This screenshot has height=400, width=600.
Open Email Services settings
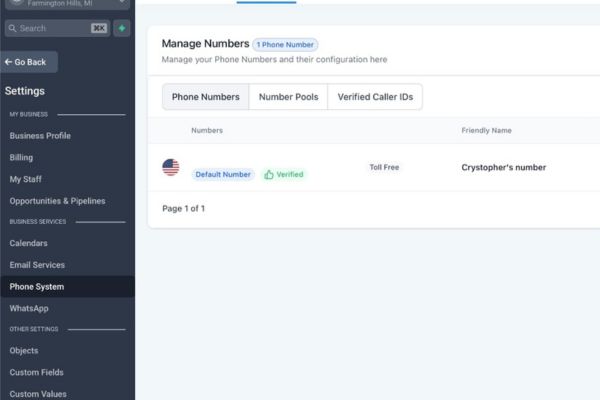37,265
